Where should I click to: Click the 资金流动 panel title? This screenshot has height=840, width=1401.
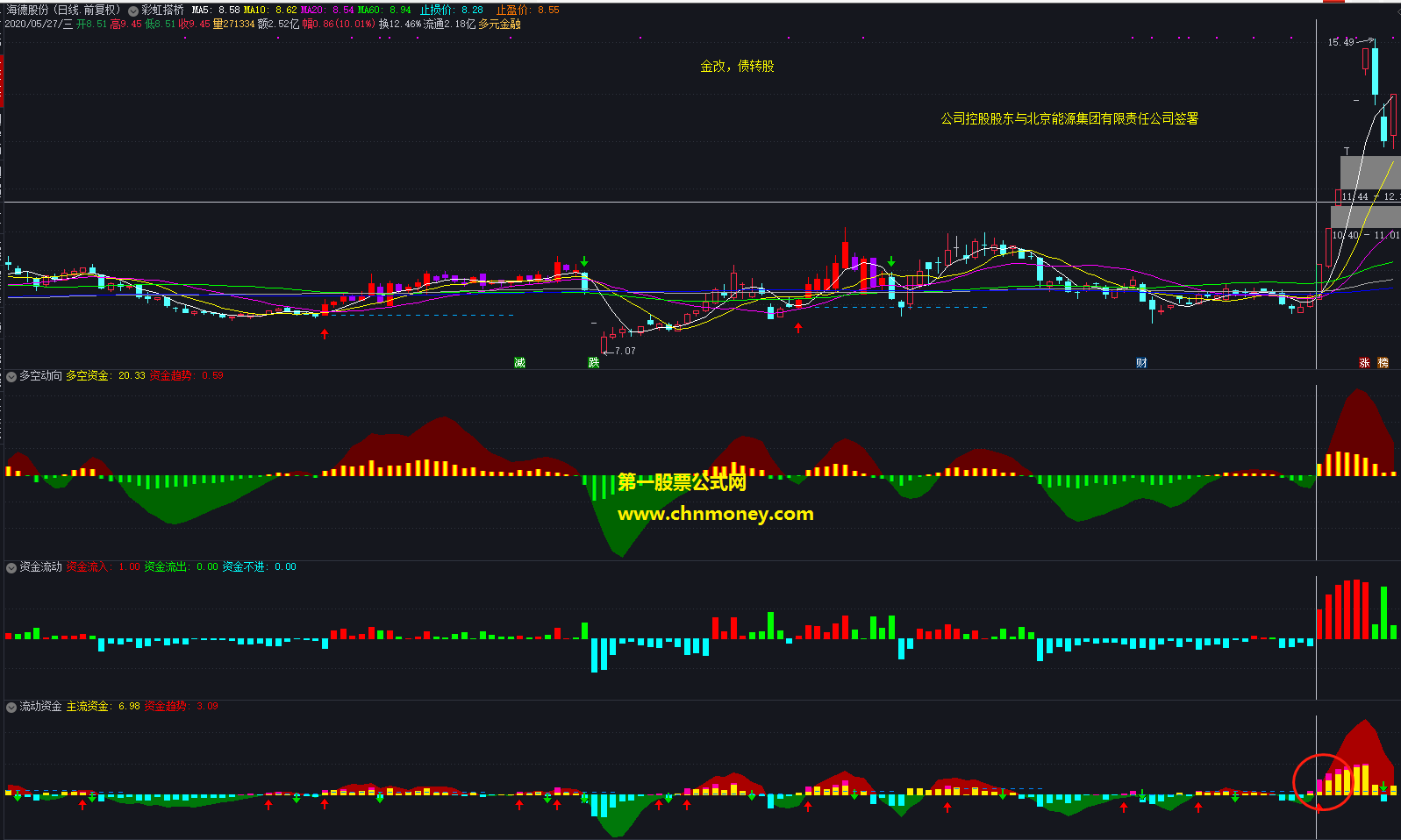click(40, 566)
